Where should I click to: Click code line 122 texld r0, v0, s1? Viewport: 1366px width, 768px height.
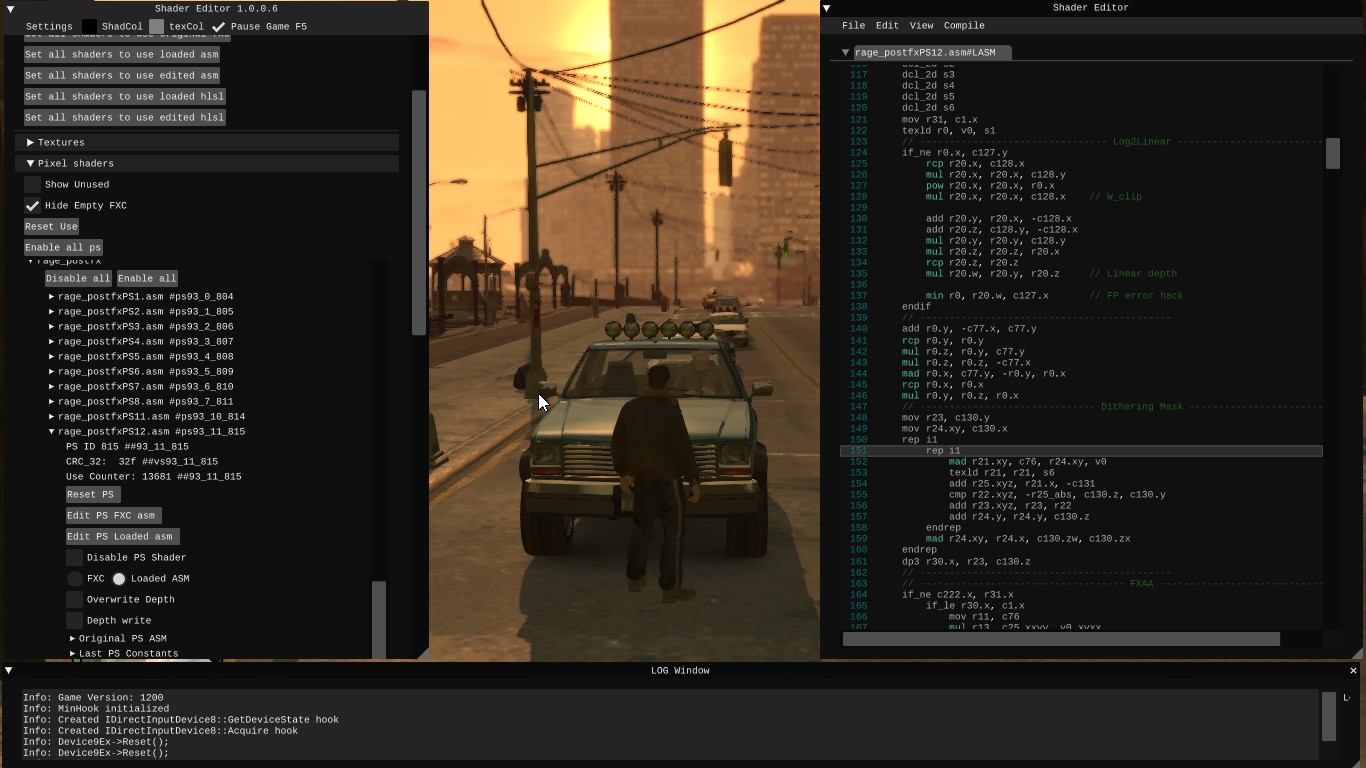pyautogui.click(x=948, y=130)
